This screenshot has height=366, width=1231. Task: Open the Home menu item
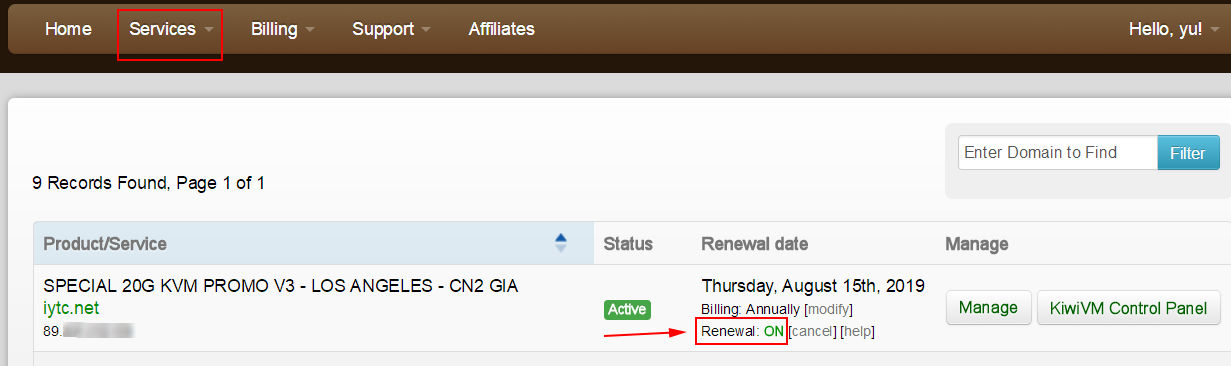(x=68, y=30)
